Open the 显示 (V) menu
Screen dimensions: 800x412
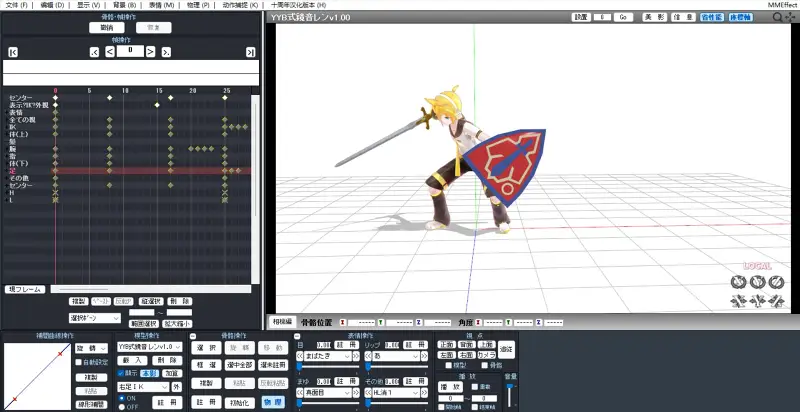tap(88, 5)
